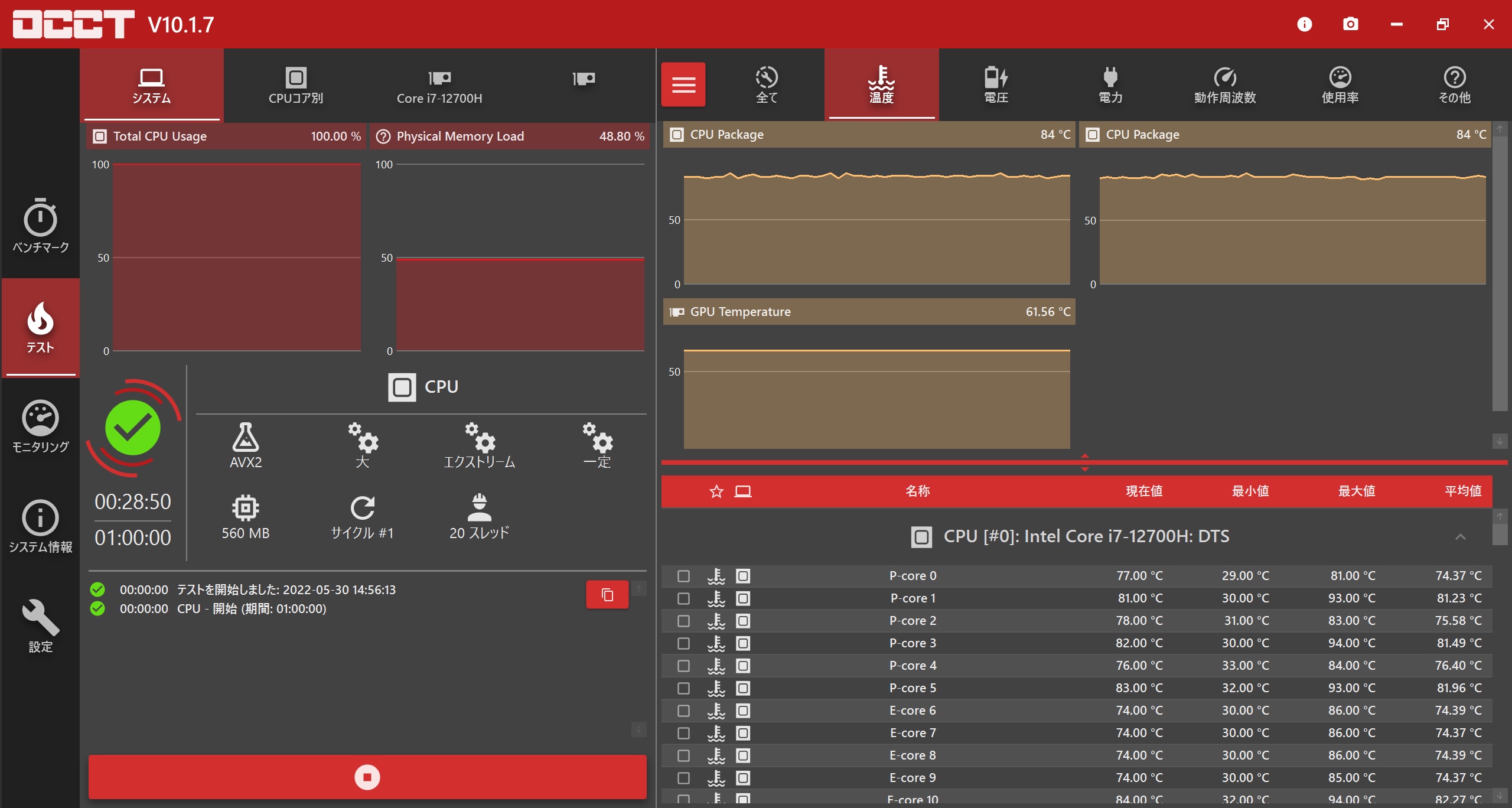Click the star favorites column icon
This screenshot has height=808, width=1512.
pos(716,491)
